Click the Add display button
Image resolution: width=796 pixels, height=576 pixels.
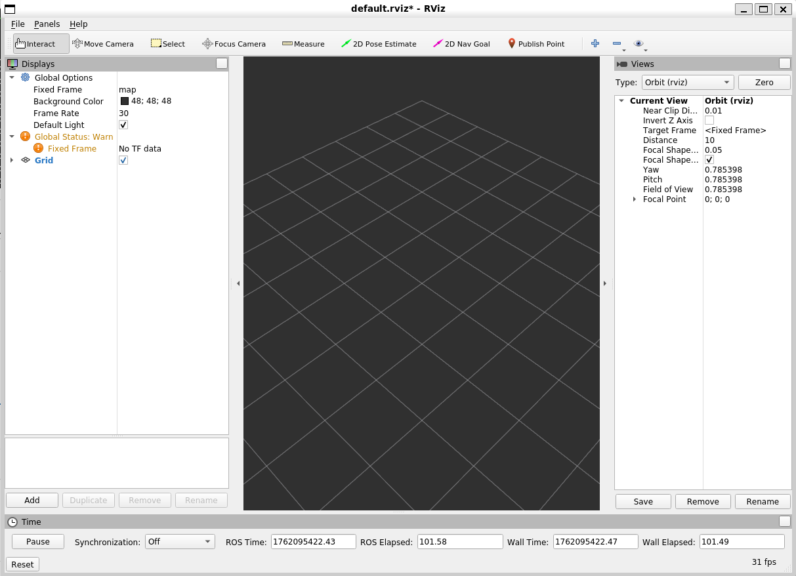(32, 500)
